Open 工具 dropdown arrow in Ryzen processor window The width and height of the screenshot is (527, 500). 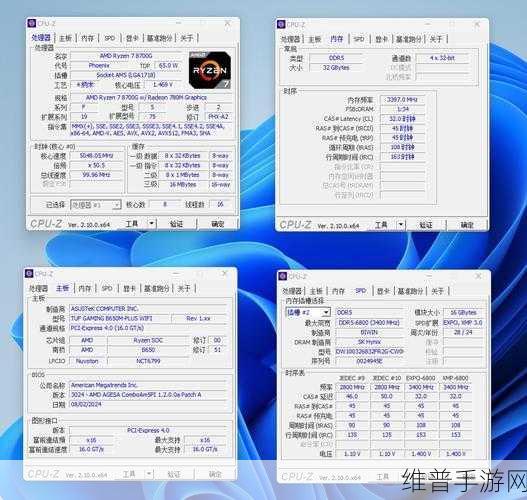click(152, 223)
